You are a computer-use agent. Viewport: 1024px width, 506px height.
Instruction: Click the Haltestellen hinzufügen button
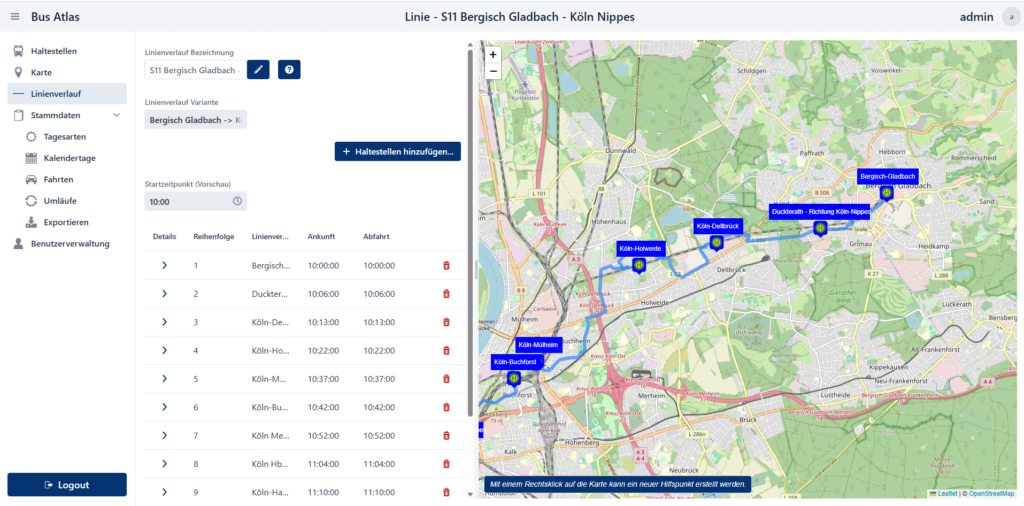[398, 152]
